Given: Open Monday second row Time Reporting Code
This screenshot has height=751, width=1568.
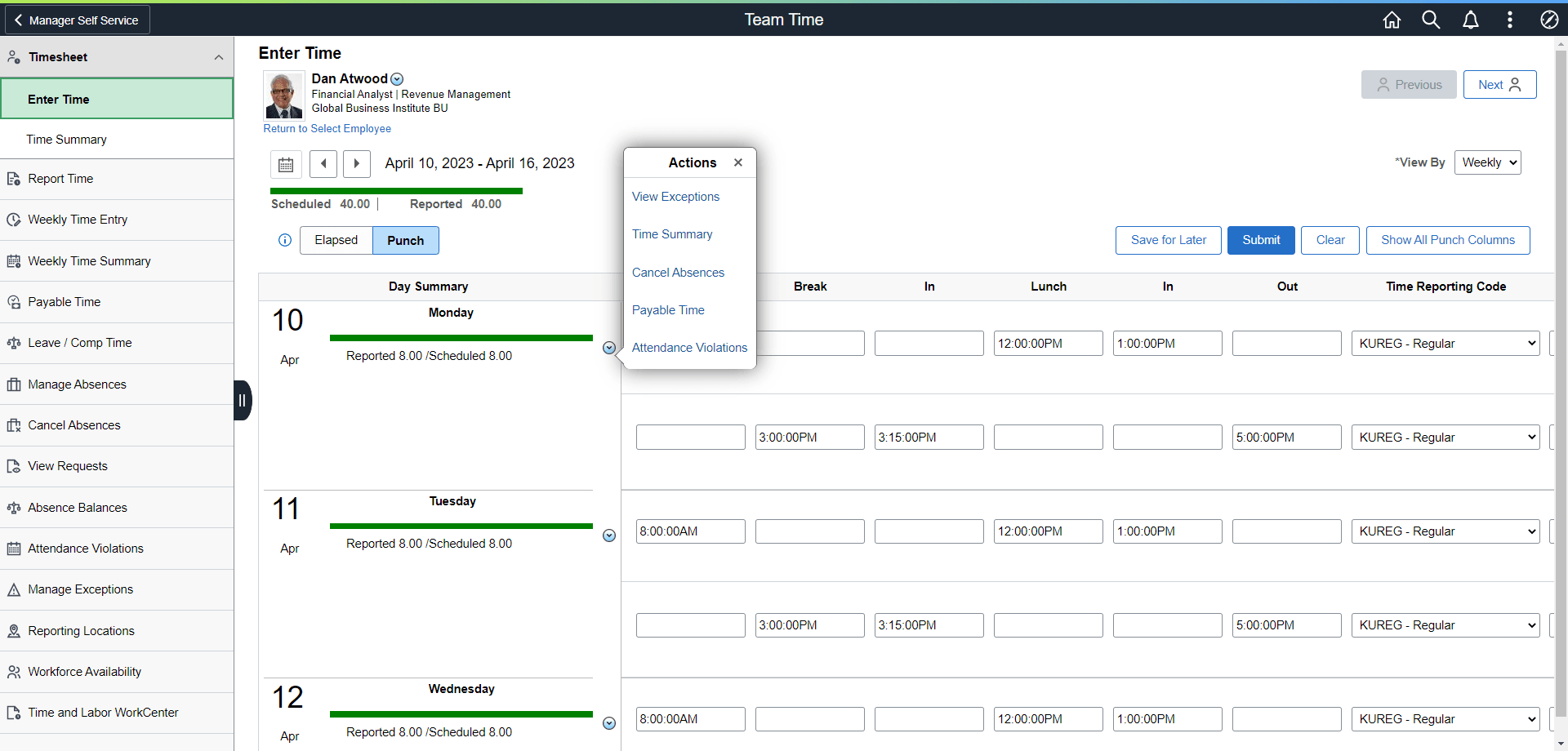Looking at the screenshot, I should point(1445,438).
